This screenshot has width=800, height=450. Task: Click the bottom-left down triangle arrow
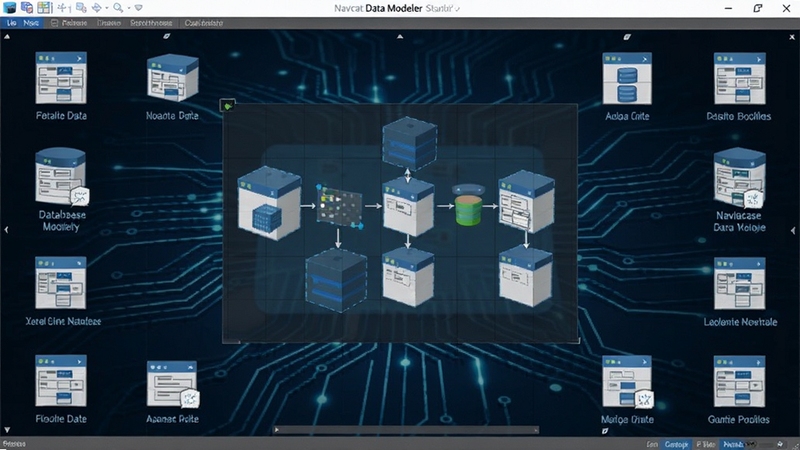7,430
